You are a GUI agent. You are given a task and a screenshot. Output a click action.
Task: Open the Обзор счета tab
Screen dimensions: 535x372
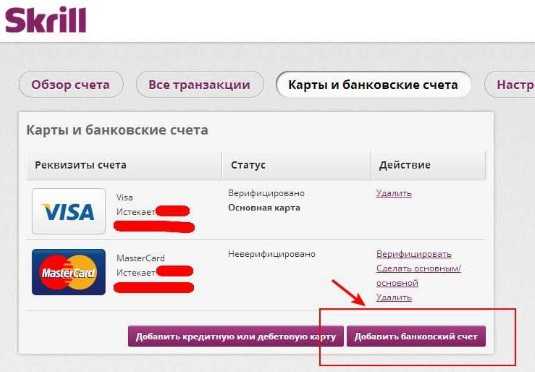point(71,85)
